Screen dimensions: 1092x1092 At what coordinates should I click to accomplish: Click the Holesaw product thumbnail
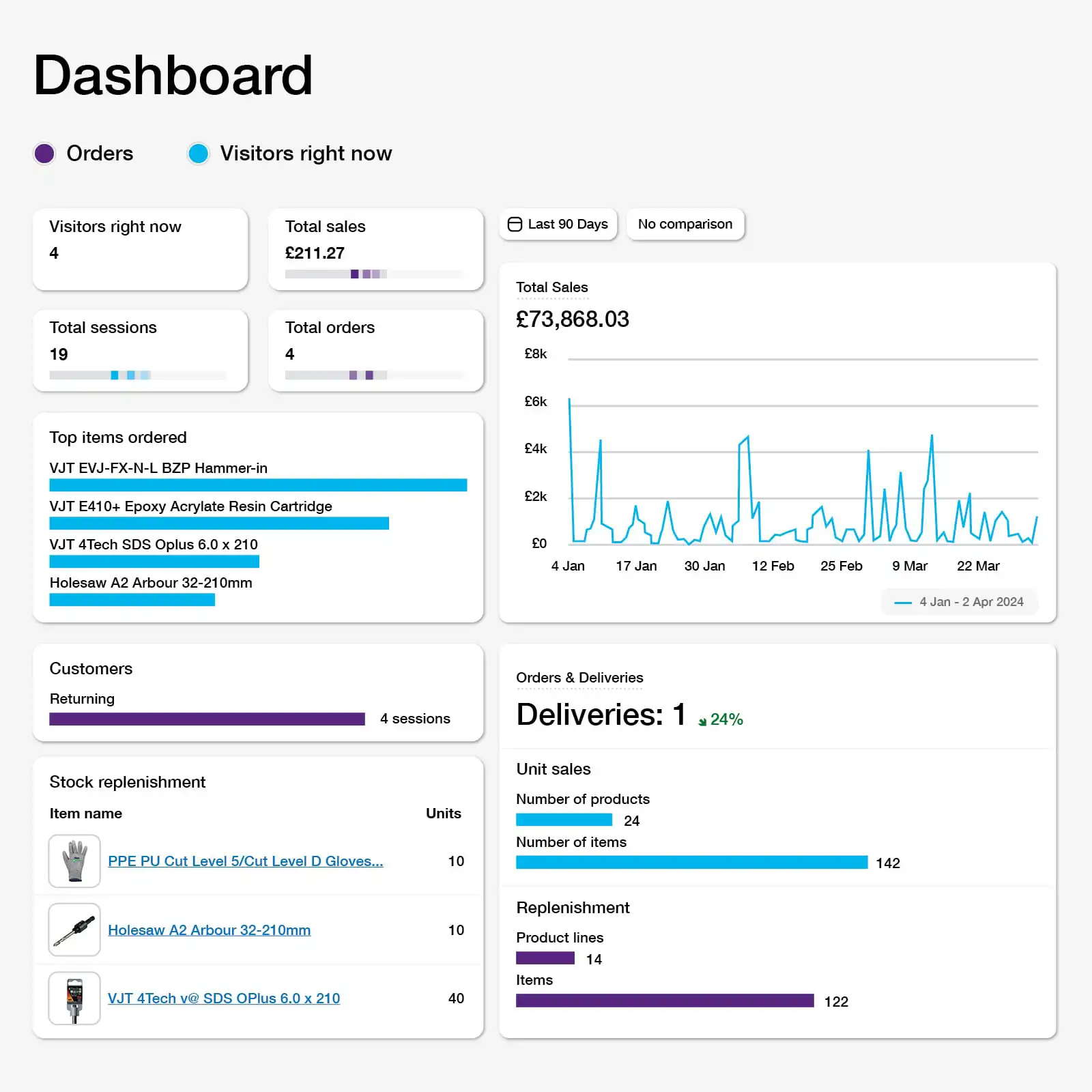[74, 930]
